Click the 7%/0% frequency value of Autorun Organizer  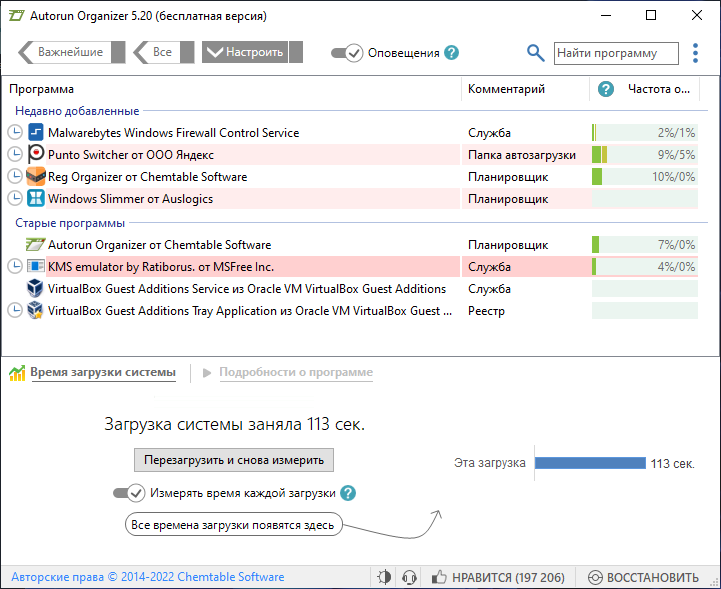pos(676,245)
